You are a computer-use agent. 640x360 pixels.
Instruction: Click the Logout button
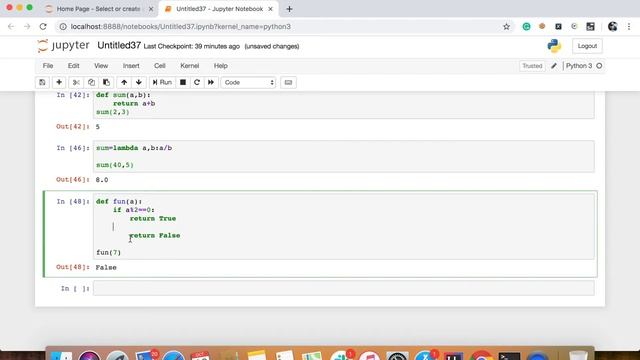[x=587, y=46]
